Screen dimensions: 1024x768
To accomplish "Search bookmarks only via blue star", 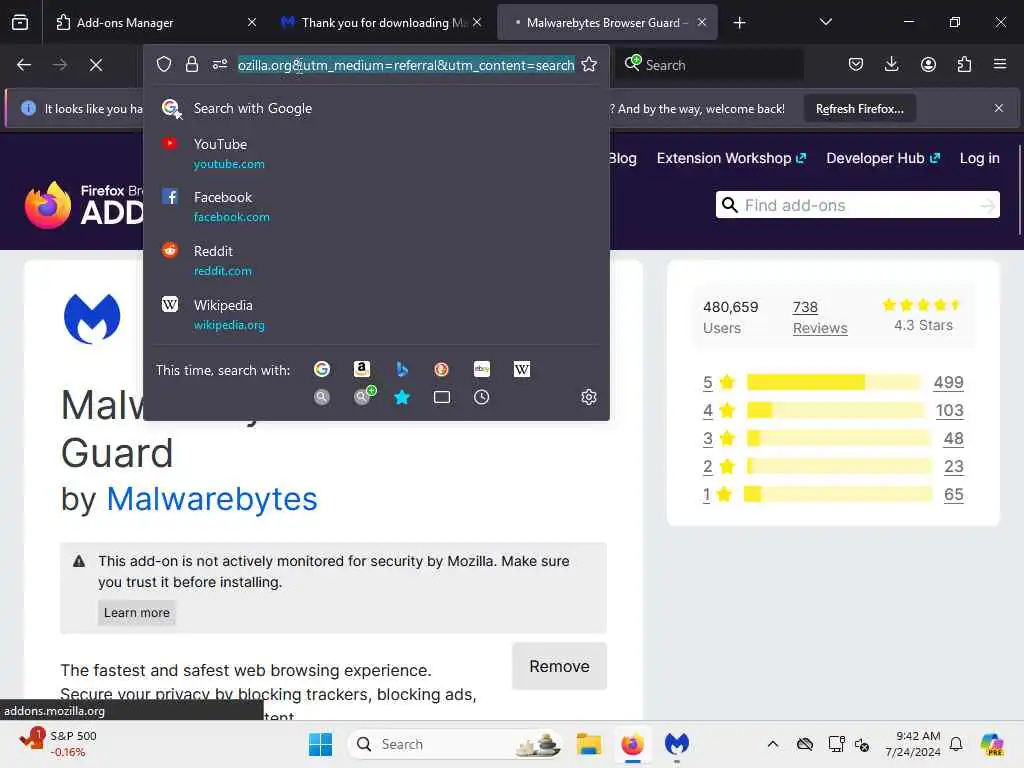I will coord(402,397).
